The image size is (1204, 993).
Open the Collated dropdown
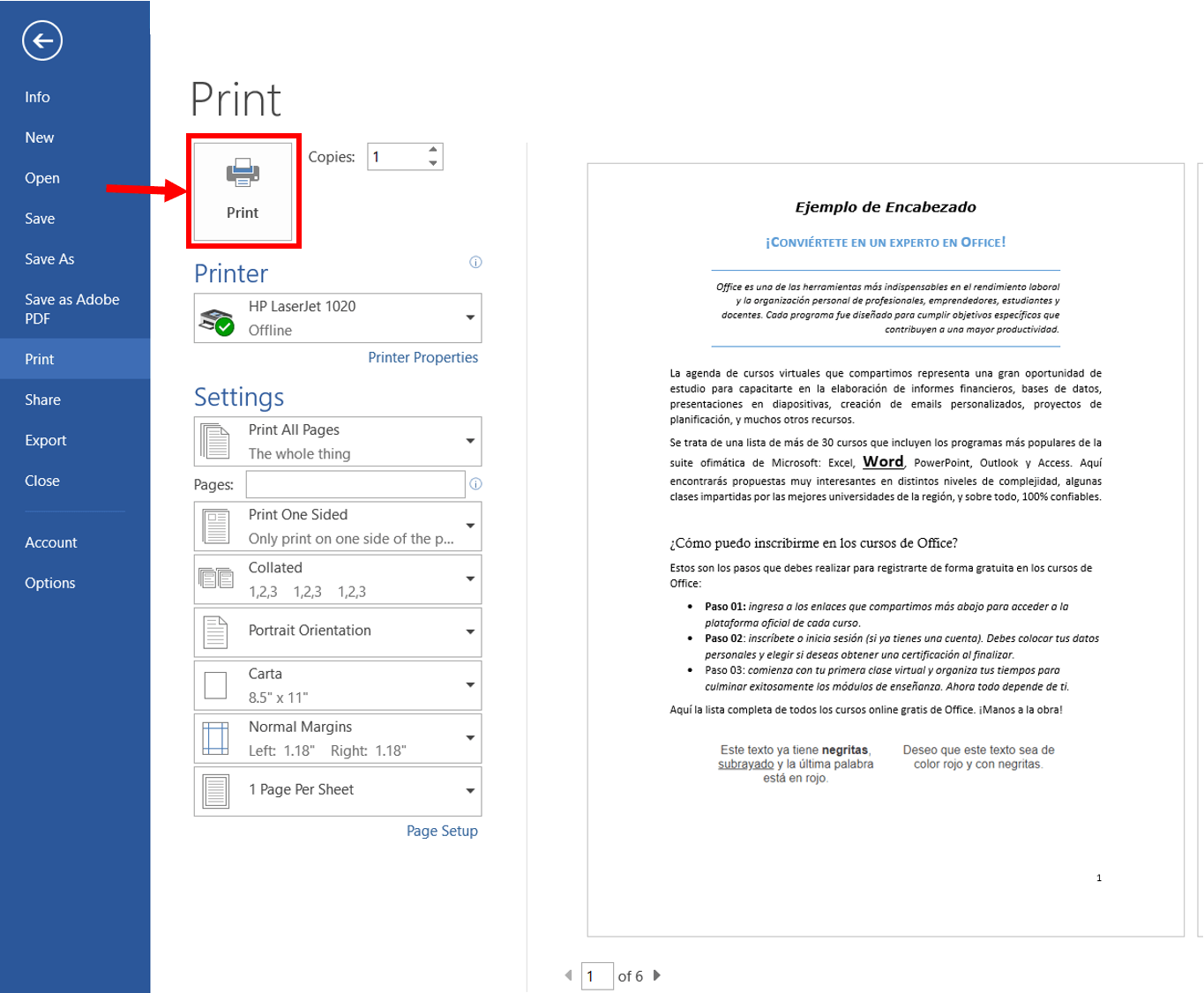(338, 579)
